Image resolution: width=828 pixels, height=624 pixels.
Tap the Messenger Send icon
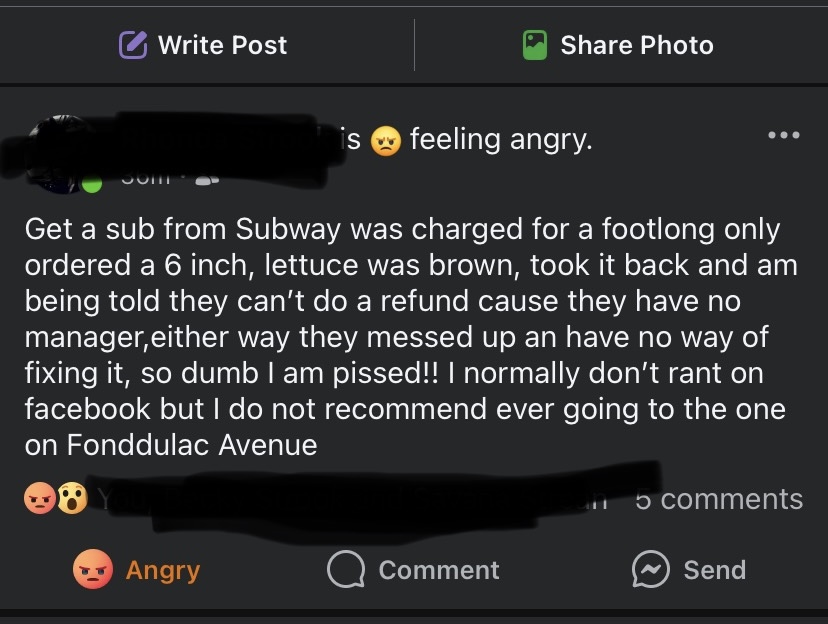(x=650, y=570)
